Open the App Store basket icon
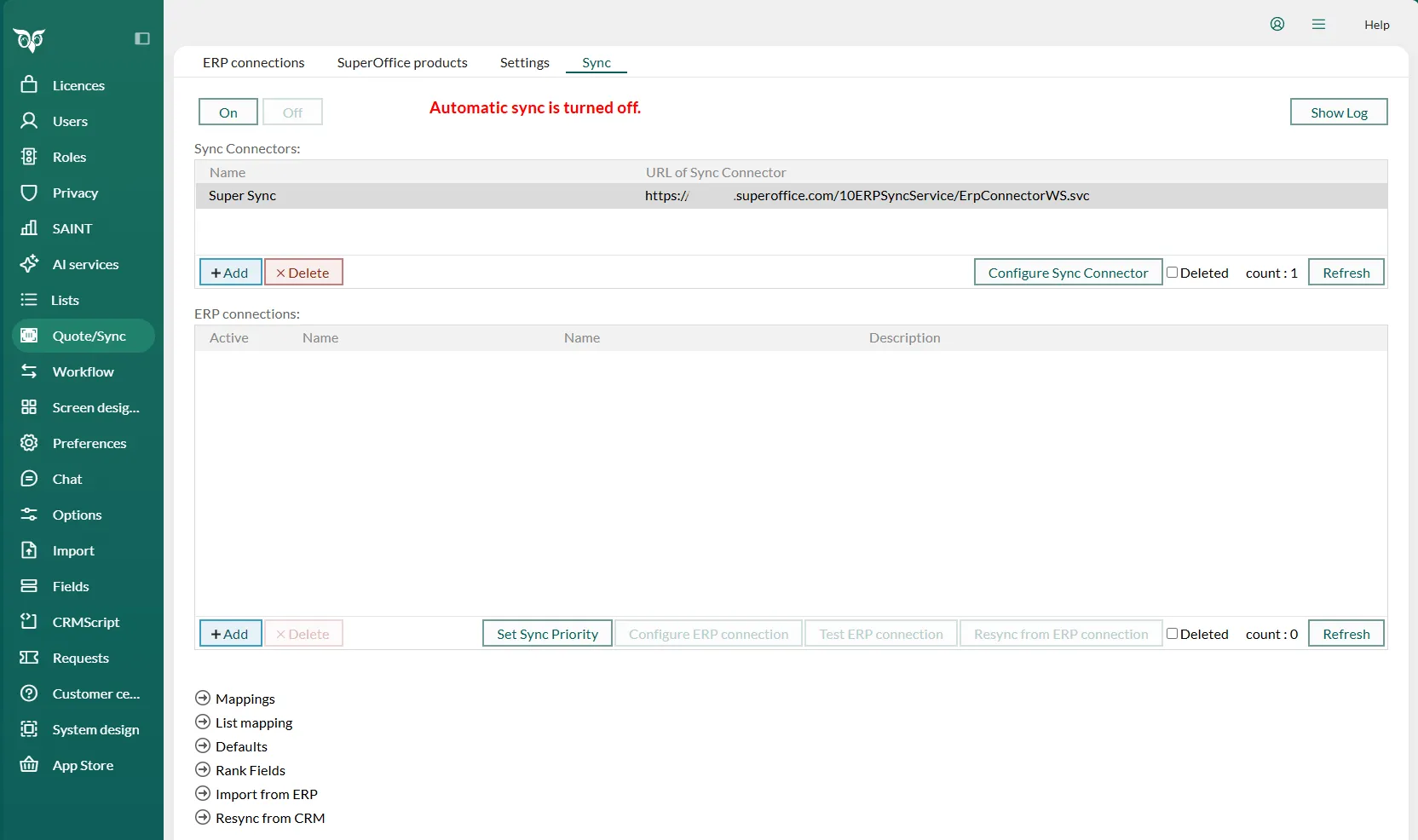Viewport: 1418px width, 840px height. 29,765
